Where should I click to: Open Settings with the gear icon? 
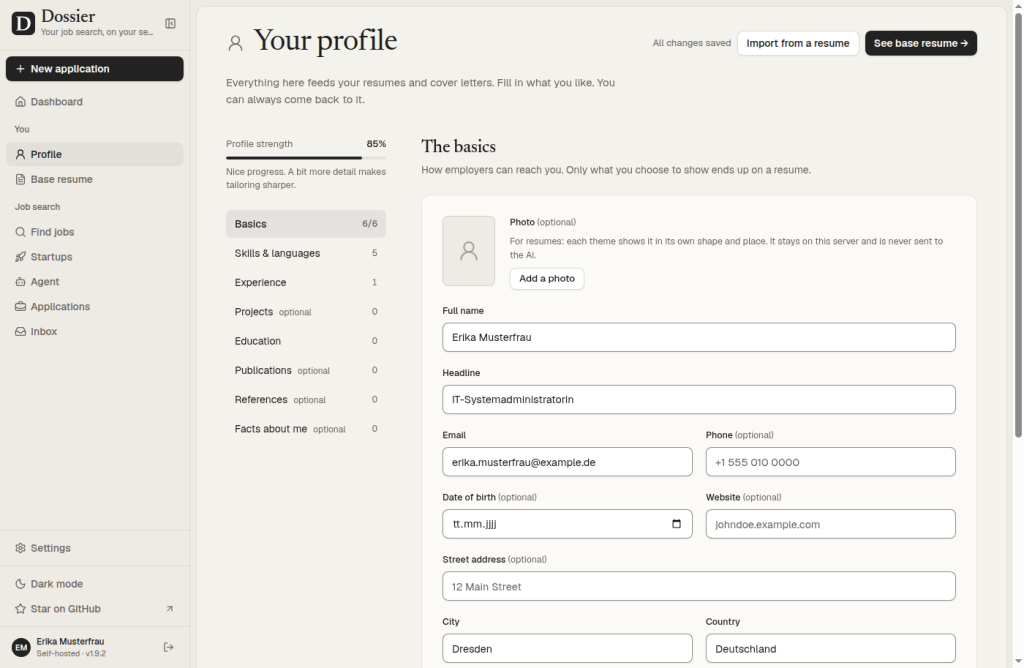point(20,548)
